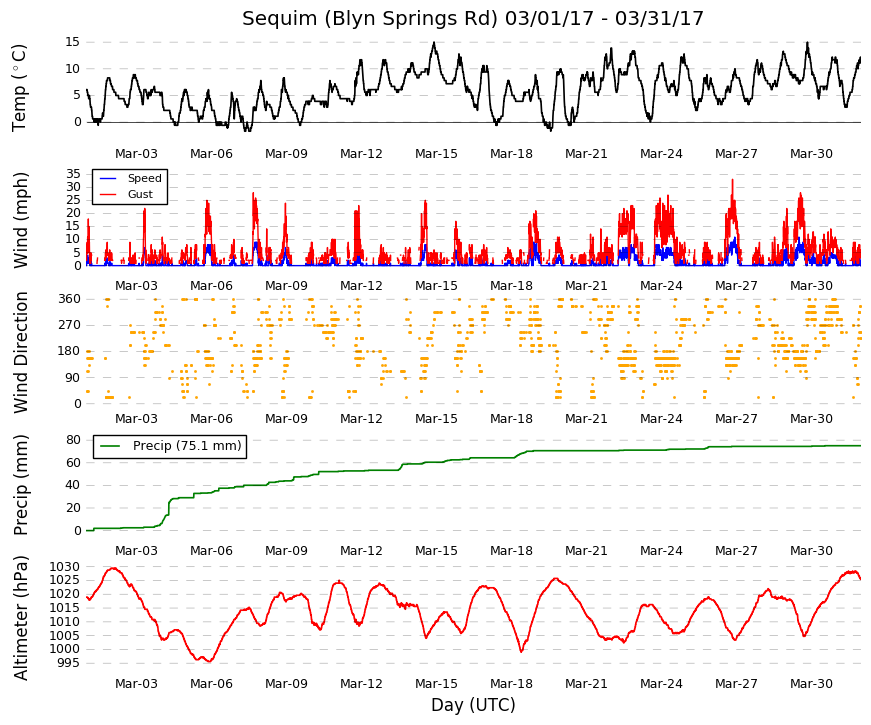Click the 35 value on wind axis

coord(73,173)
